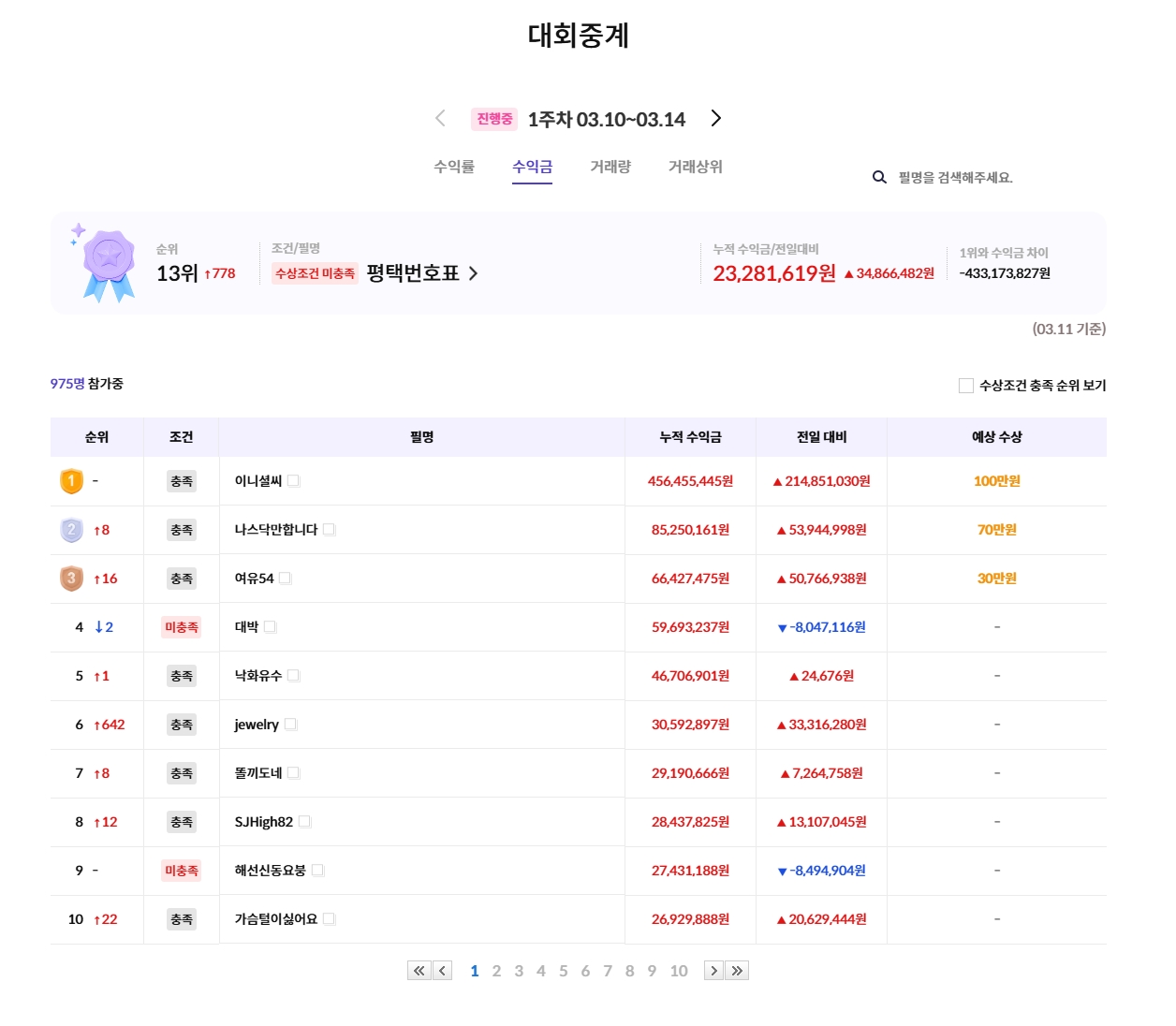The height and width of the screenshot is (1026, 1176).
Task: Jump to last page with double right arrow
Action: click(738, 971)
